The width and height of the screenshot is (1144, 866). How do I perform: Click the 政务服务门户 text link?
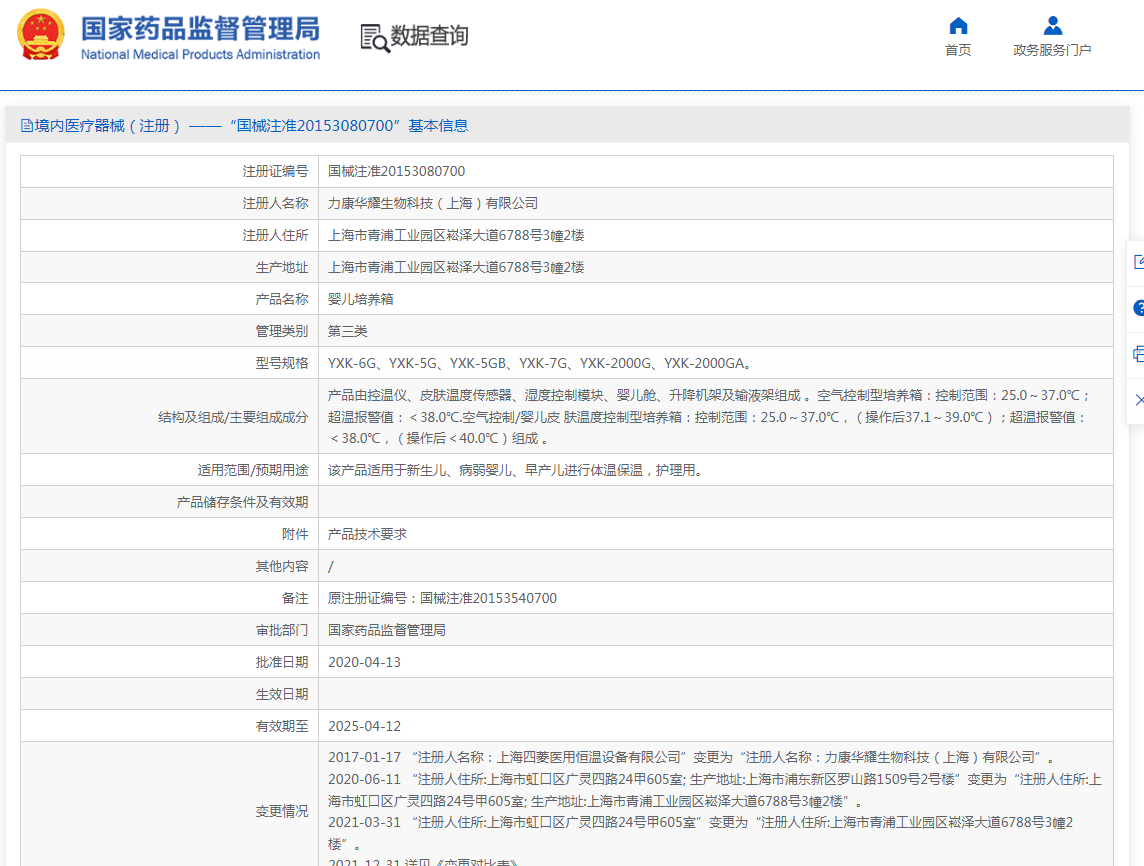(1052, 50)
